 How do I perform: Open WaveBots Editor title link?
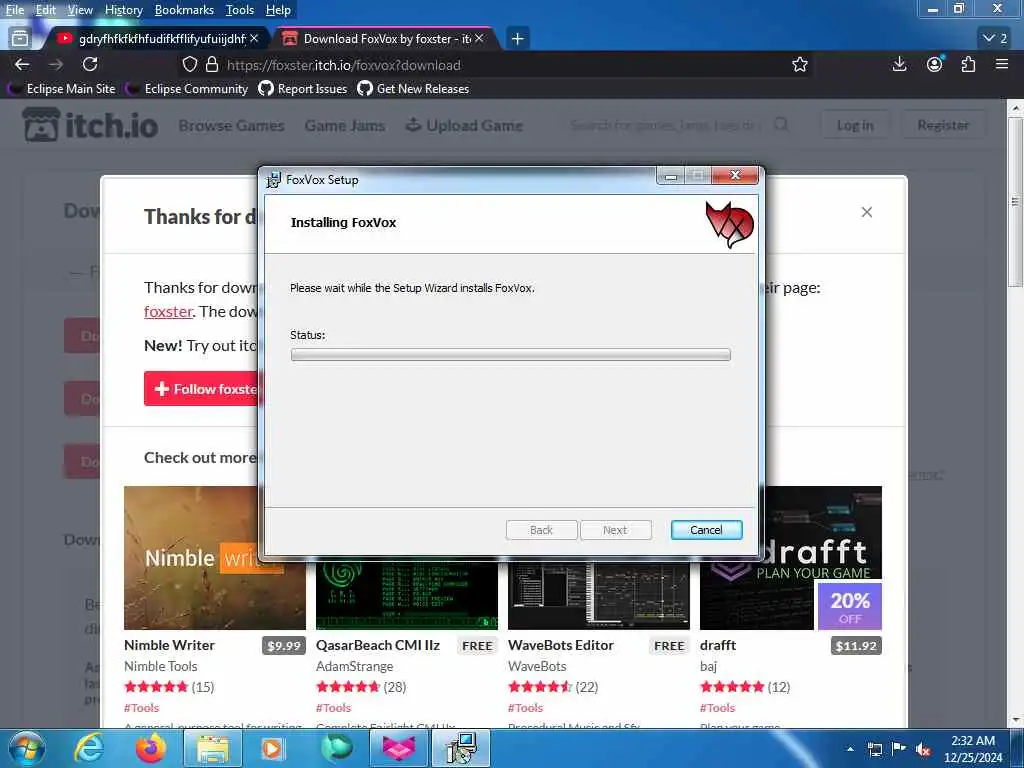coord(561,645)
